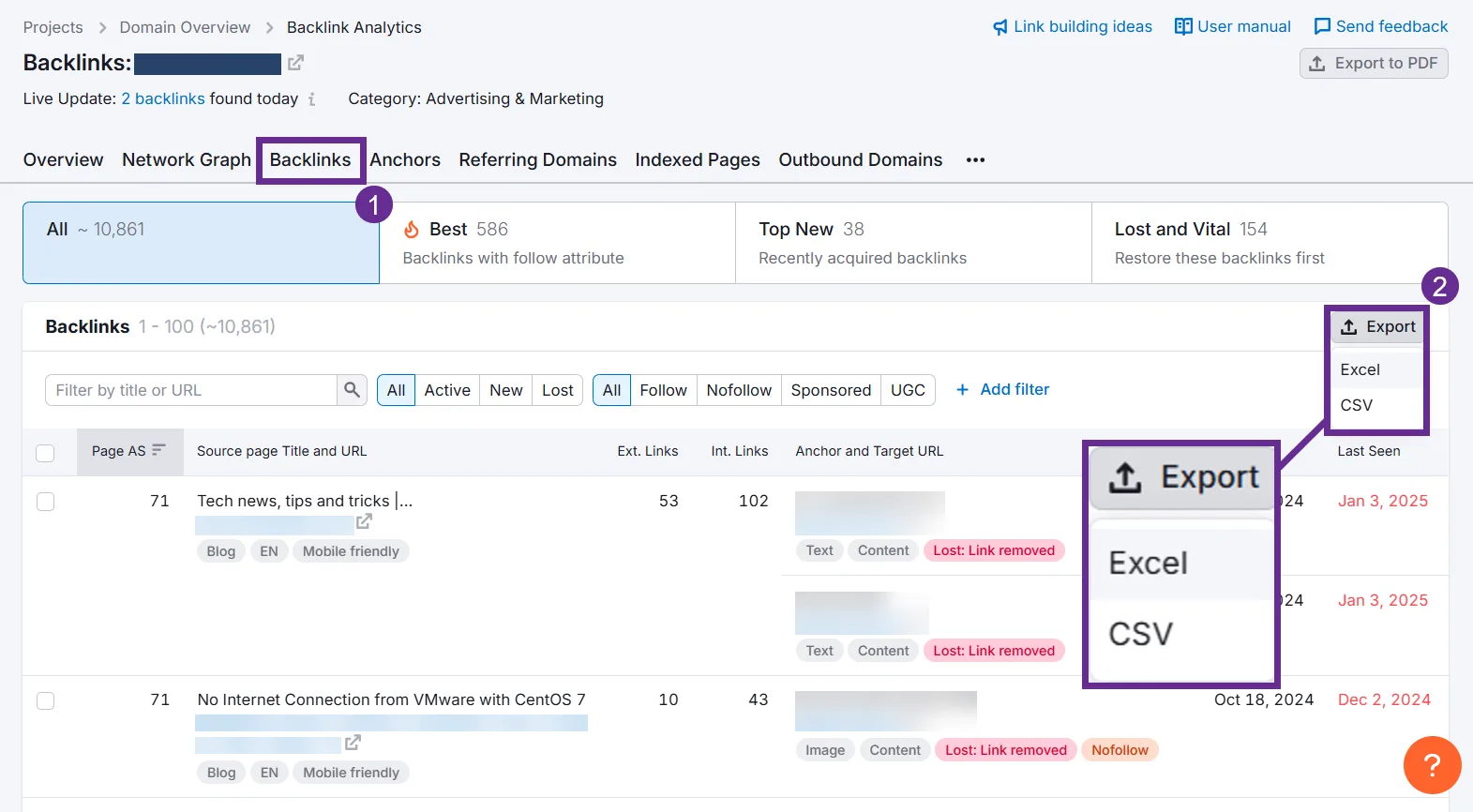Select the Active status filter
The image size is (1473, 812).
tap(447, 390)
